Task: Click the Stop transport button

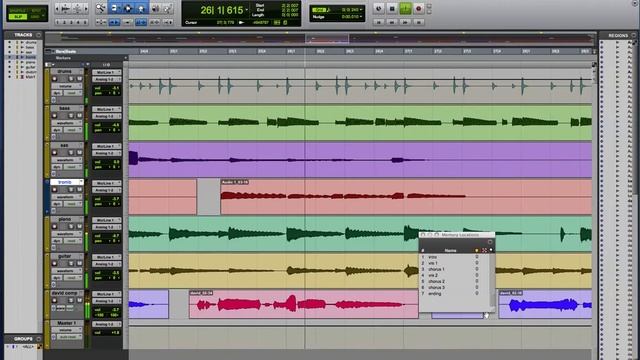Action: point(392,8)
